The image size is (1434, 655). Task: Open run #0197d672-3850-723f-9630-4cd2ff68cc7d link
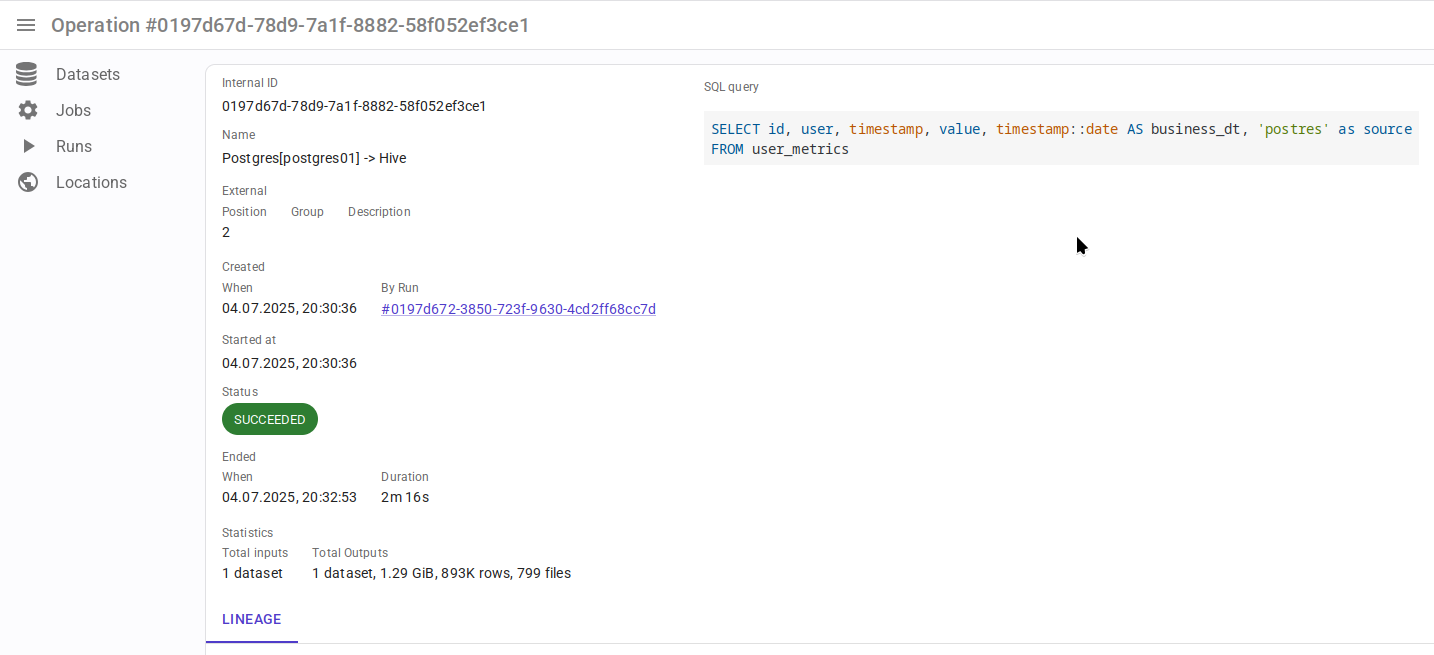(x=518, y=309)
